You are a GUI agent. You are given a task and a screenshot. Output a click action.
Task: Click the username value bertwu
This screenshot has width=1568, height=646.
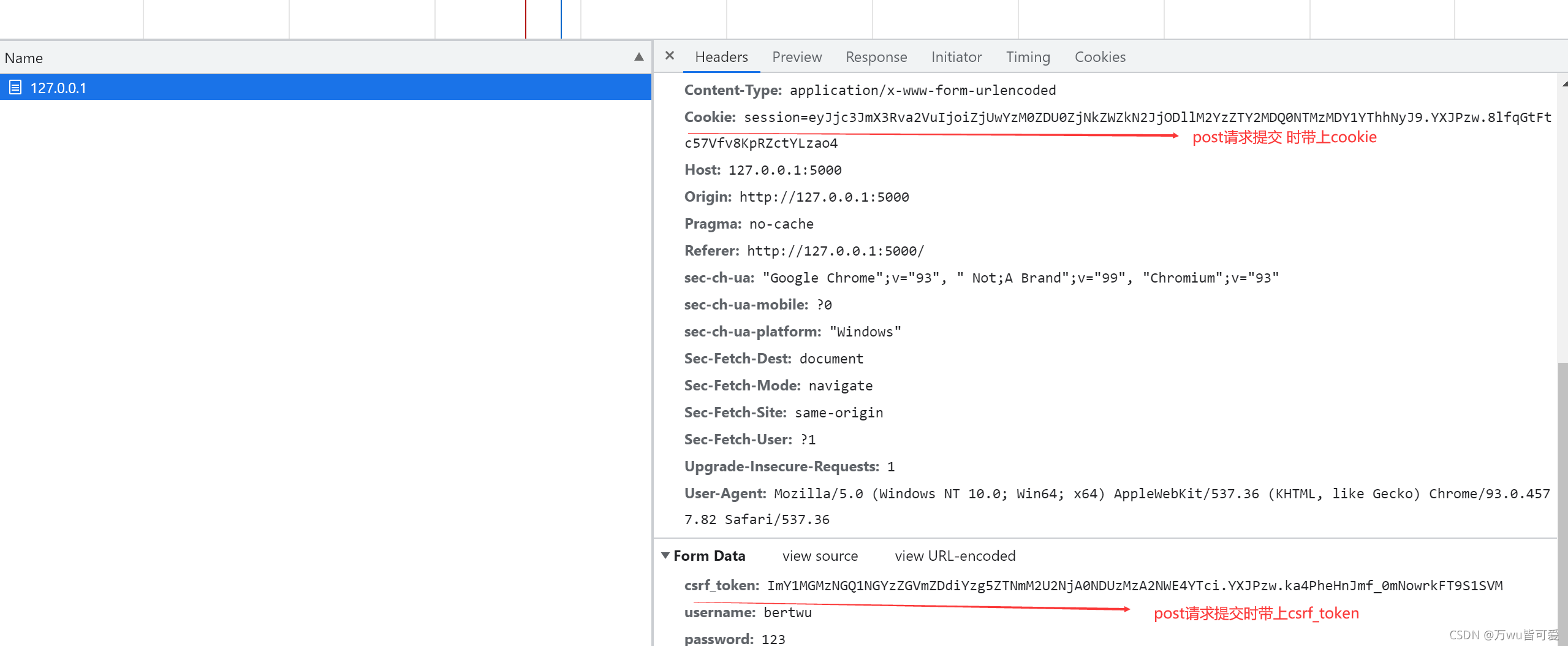click(x=787, y=612)
